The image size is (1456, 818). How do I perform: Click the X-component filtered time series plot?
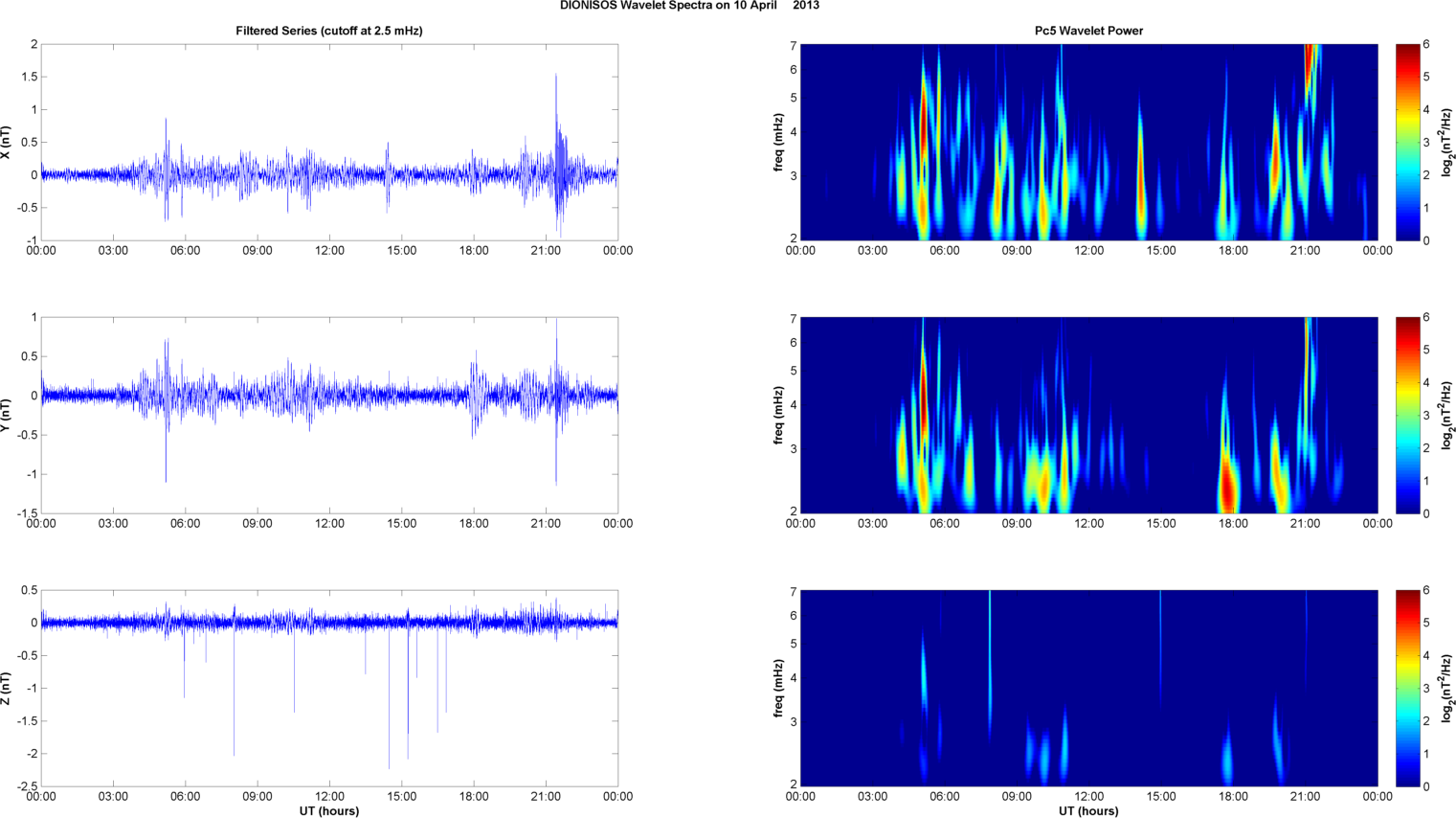tap(329, 143)
